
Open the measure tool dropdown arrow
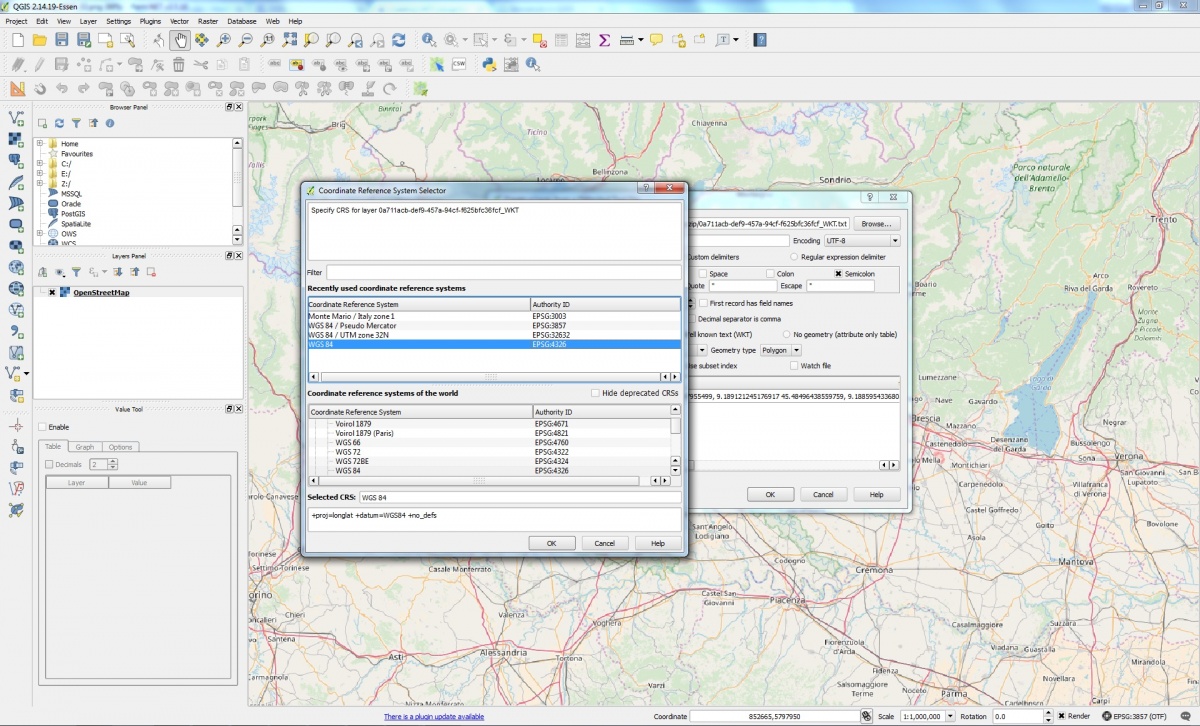tap(640, 40)
